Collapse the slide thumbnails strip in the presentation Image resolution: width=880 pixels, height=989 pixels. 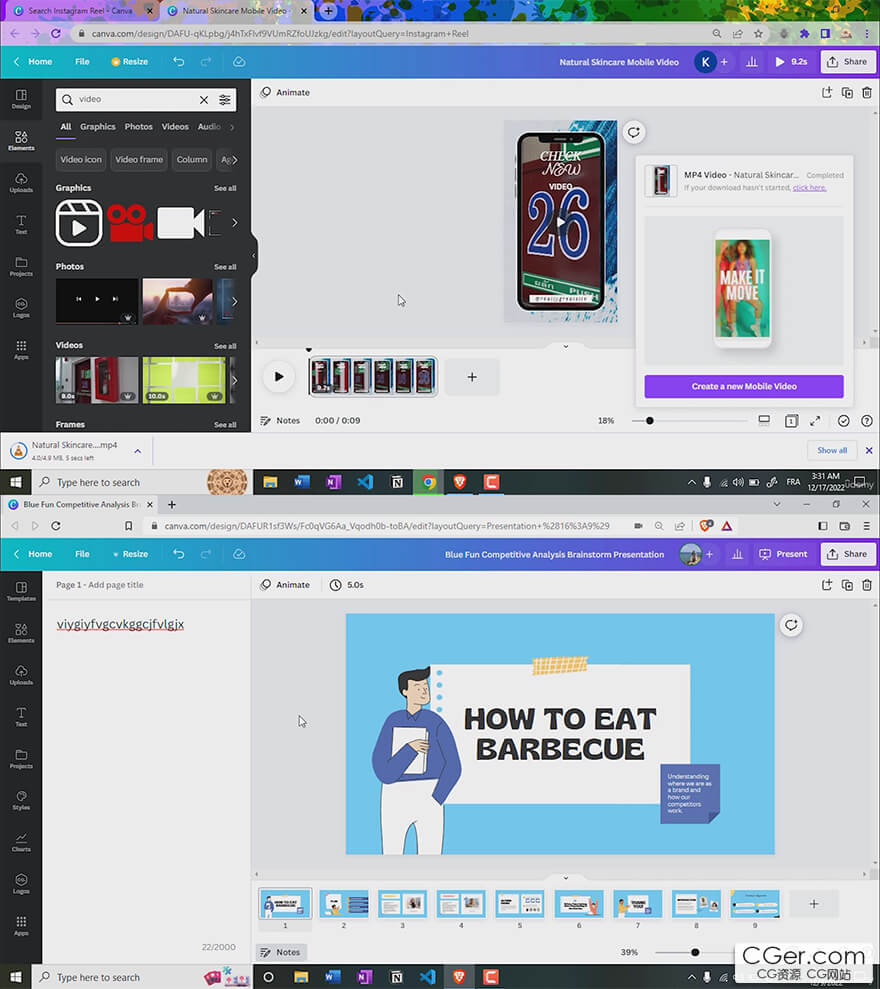click(565, 878)
